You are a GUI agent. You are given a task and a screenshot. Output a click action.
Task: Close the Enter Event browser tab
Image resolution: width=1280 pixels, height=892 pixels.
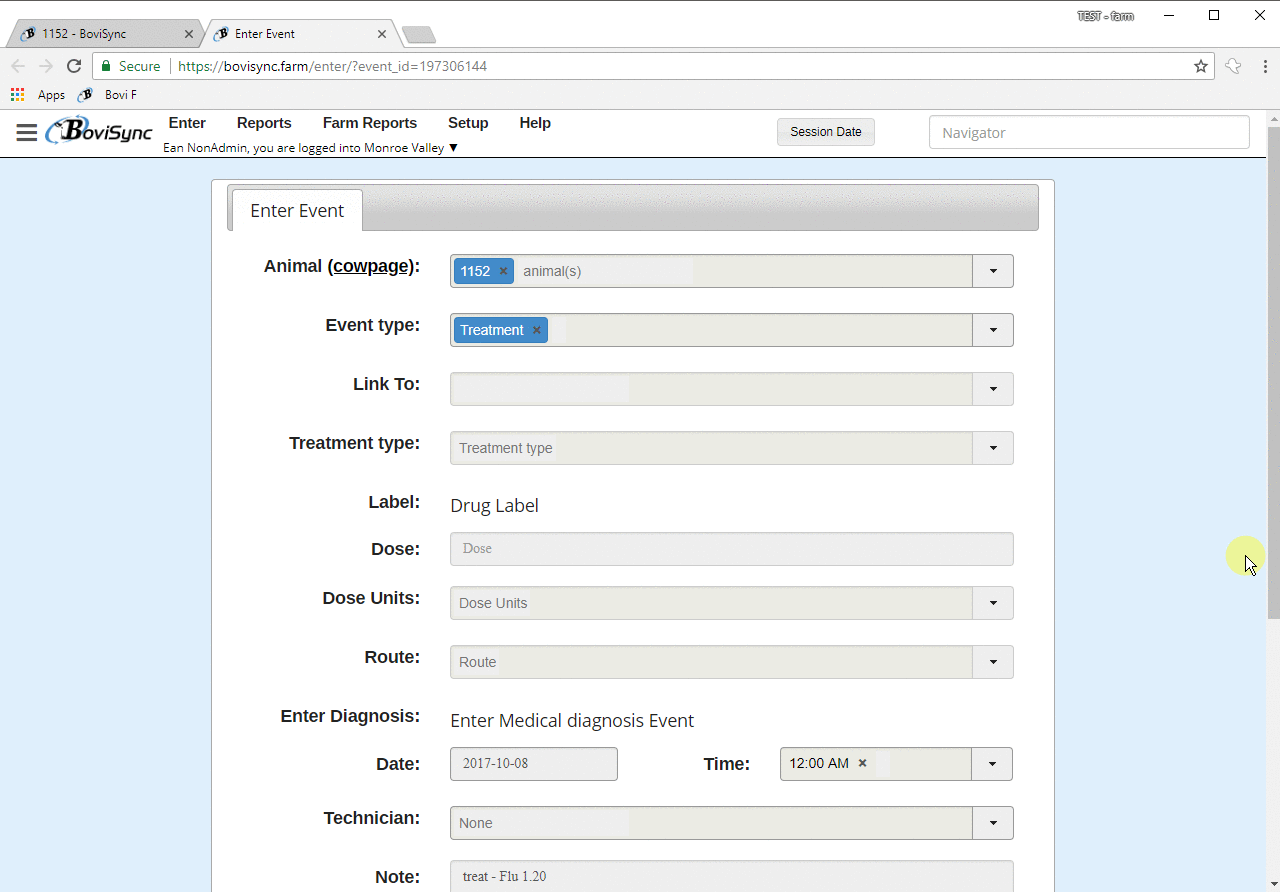382,34
